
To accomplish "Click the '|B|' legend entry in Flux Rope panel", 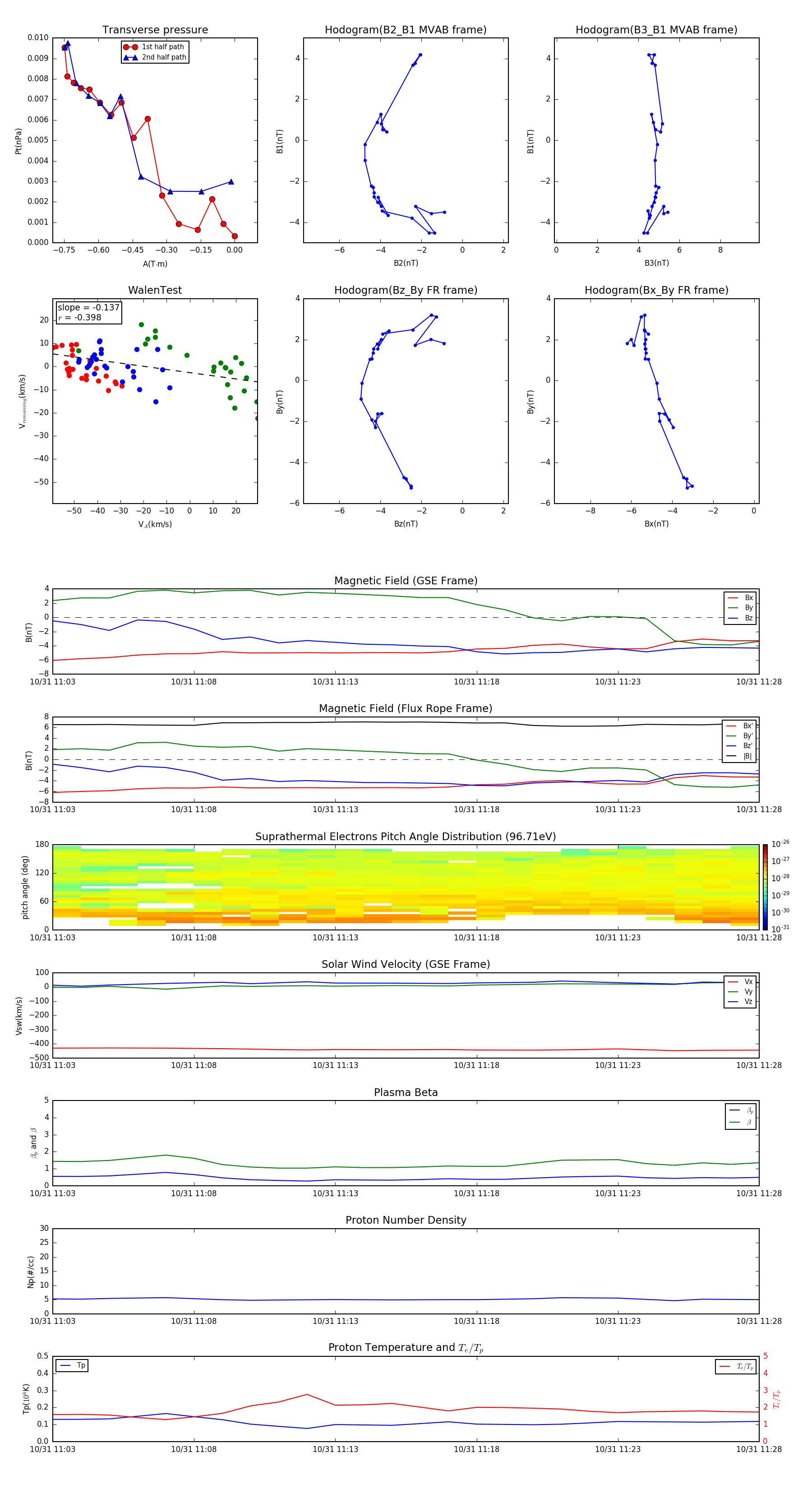I will coord(739,756).
